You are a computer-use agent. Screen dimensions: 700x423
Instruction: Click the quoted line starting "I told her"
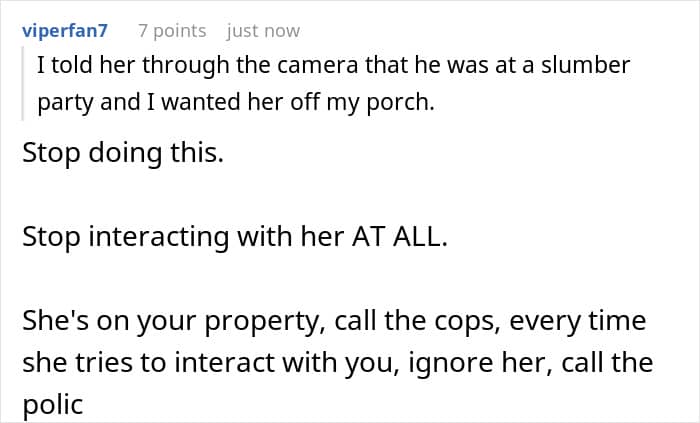[x=332, y=66]
